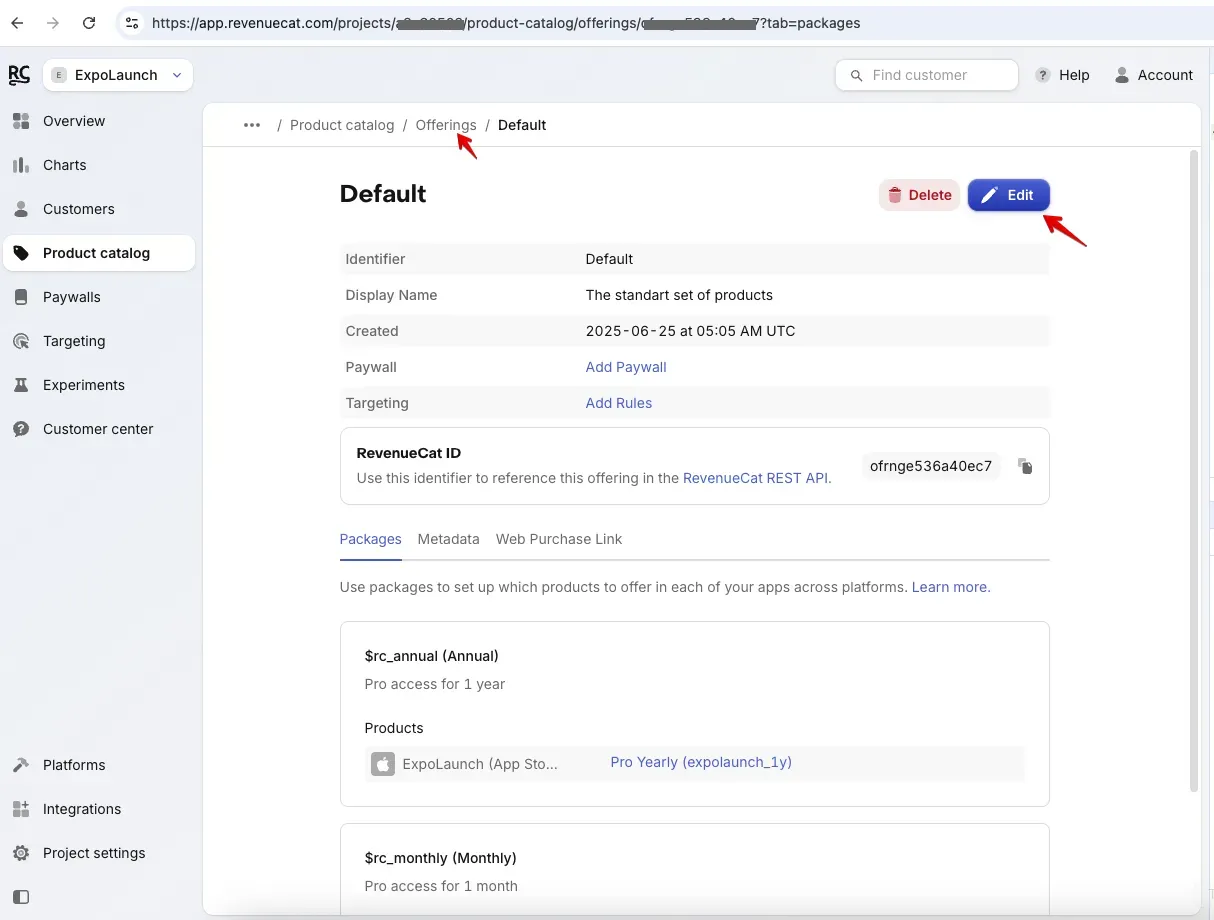
Task: Open Paywalls in the sidebar
Action: click(99, 297)
